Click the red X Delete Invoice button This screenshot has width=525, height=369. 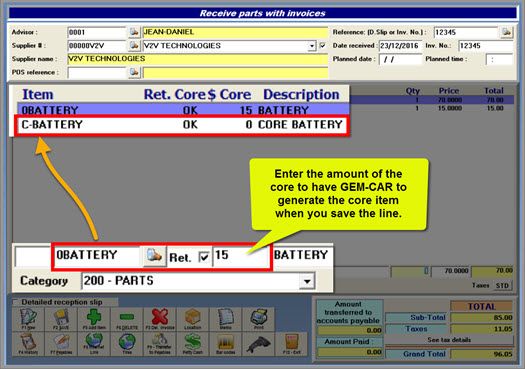[x=160, y=319]
